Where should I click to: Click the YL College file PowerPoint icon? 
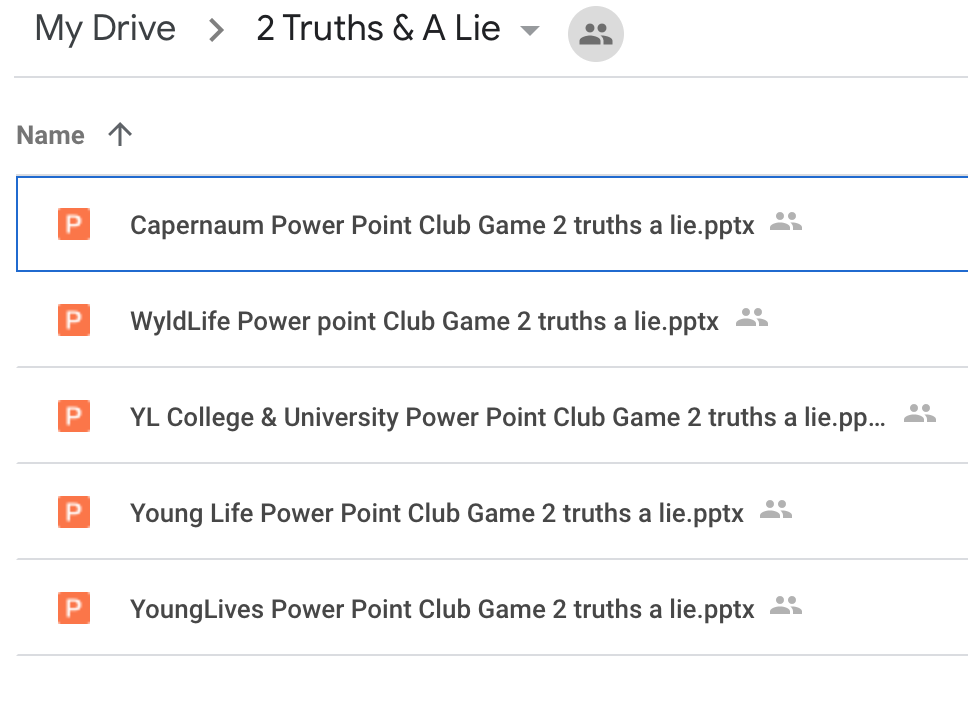(x=74, y=416)
